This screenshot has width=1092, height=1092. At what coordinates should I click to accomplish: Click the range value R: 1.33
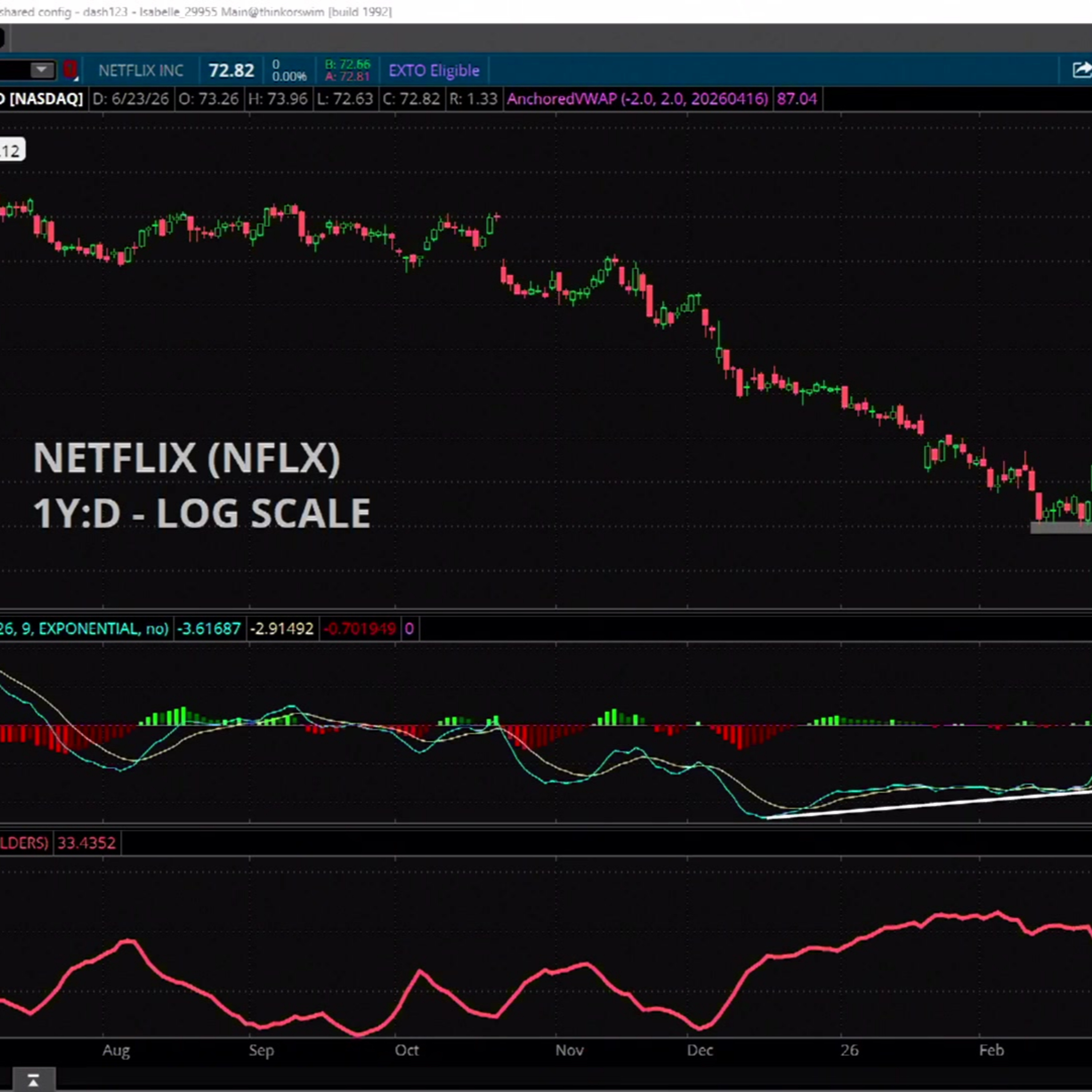click(x=473, y=99)
